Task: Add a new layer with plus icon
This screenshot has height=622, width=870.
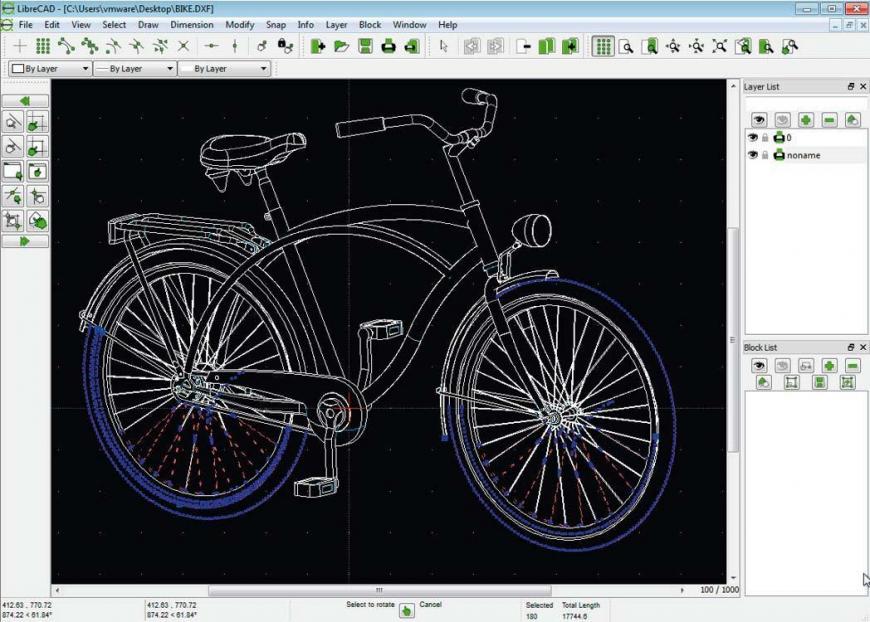Action: 806,119
